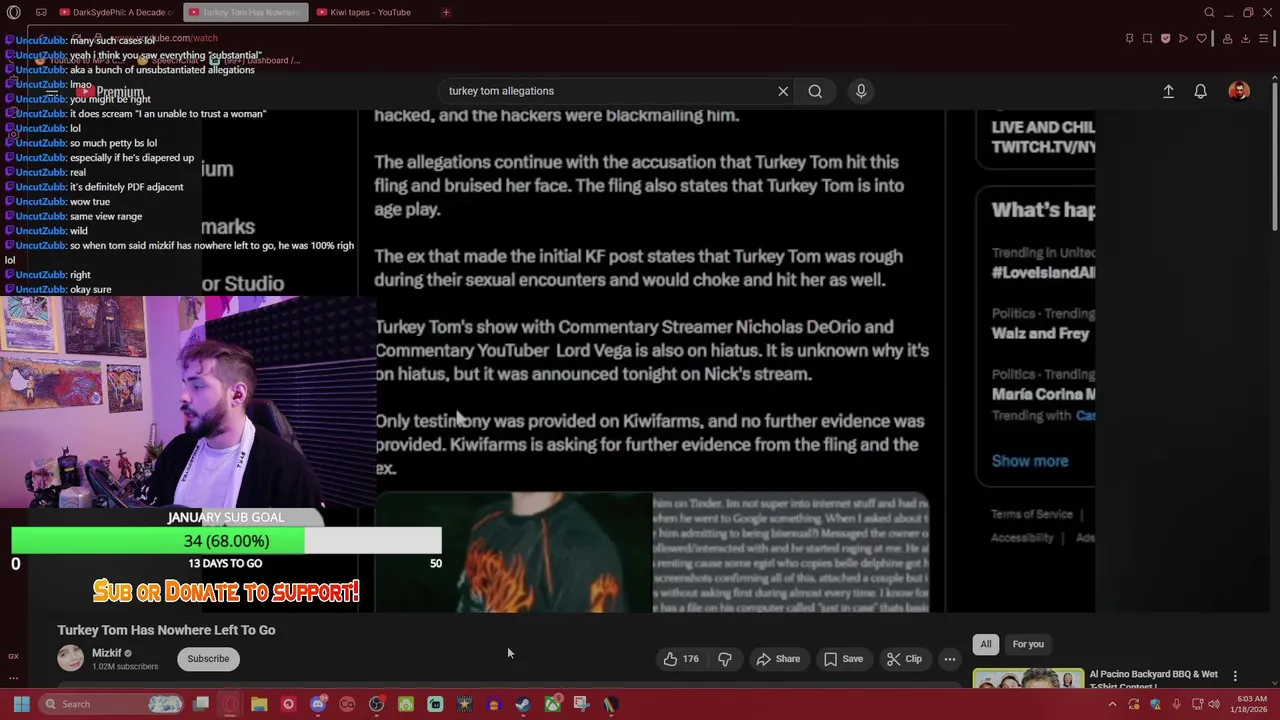Open YouTube create upload icon
The width and height of the screenshot is (1280, 720).
(1168, 91)
